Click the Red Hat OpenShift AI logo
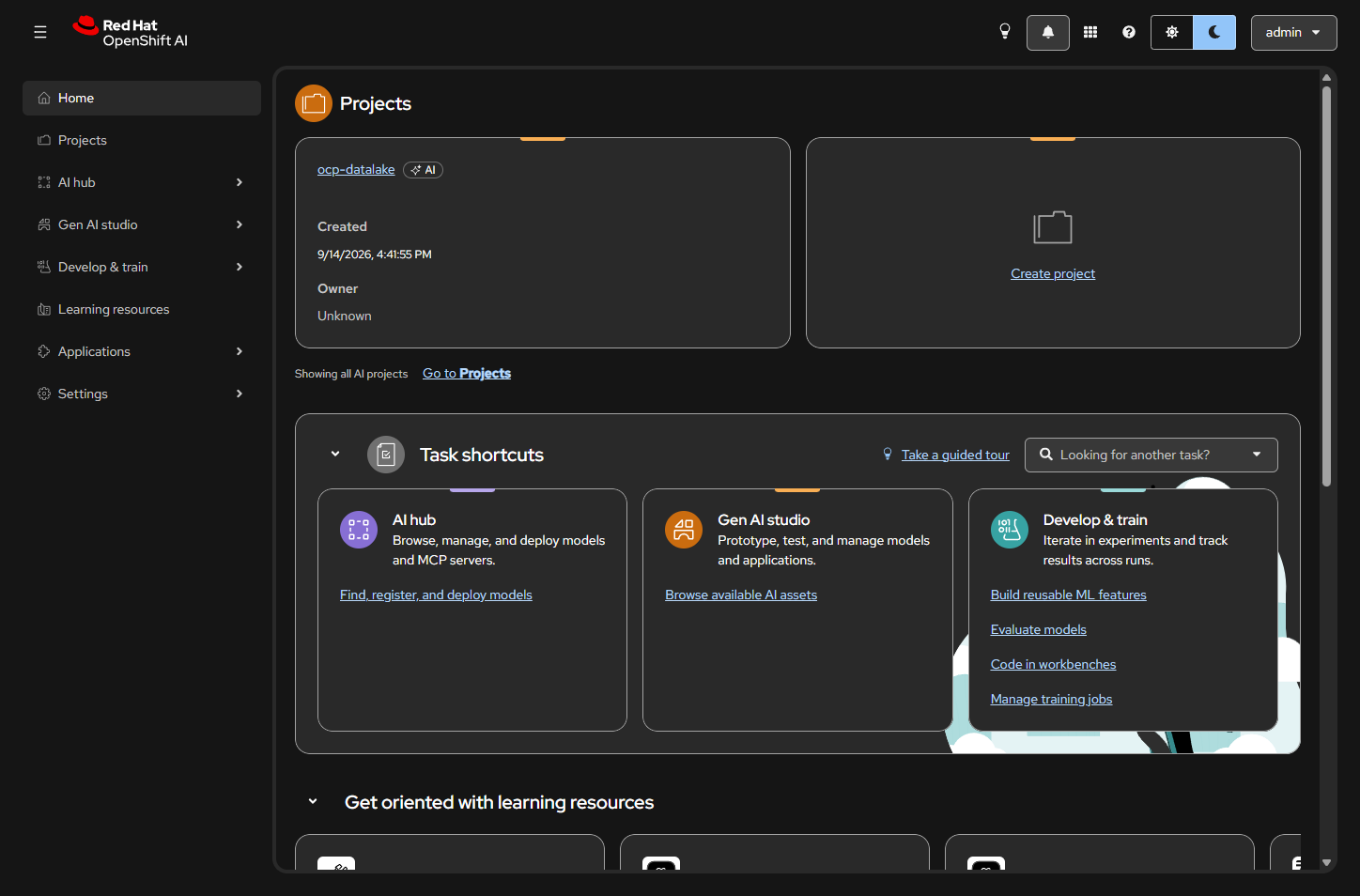Image resolution: width=1360 pixels, height=896 pixels. pos(131,32)
